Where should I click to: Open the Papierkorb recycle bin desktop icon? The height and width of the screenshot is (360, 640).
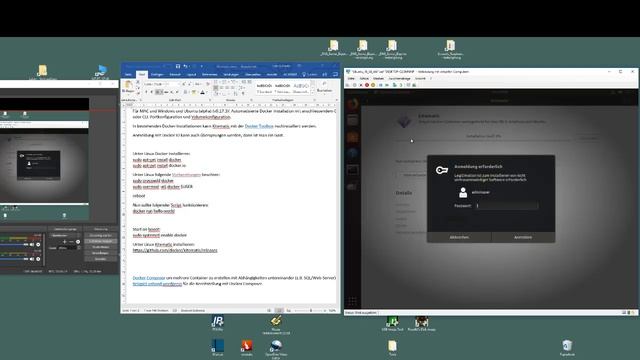[x=567, y=348]
